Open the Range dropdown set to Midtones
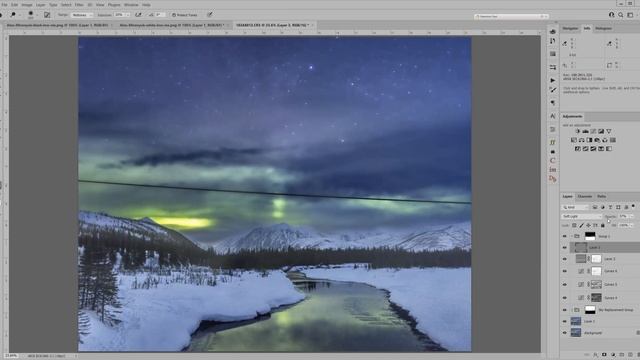This screenshot has width=640, height=360. point(82,15)
